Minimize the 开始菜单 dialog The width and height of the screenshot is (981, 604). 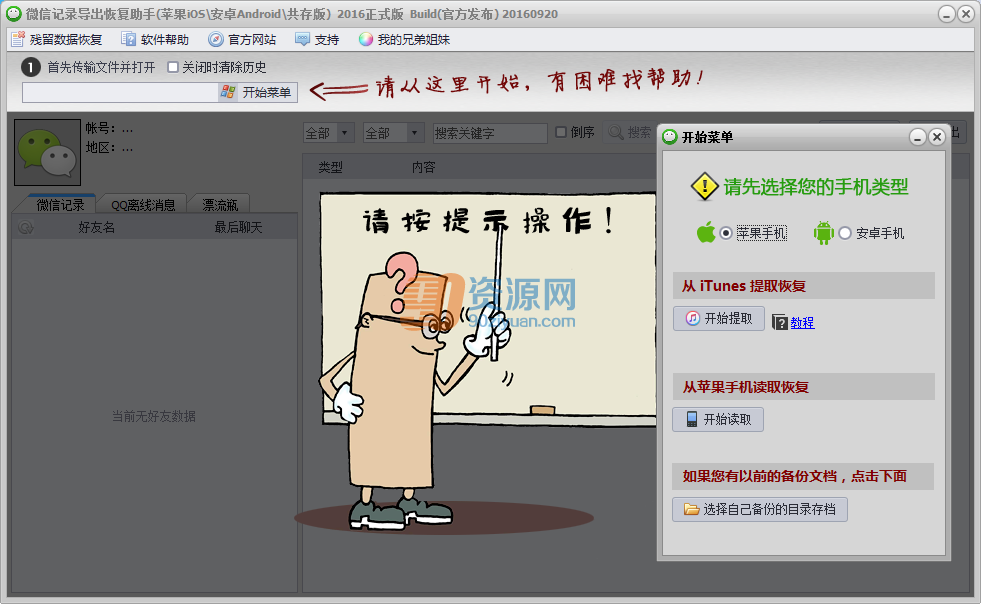click(917, 137)
